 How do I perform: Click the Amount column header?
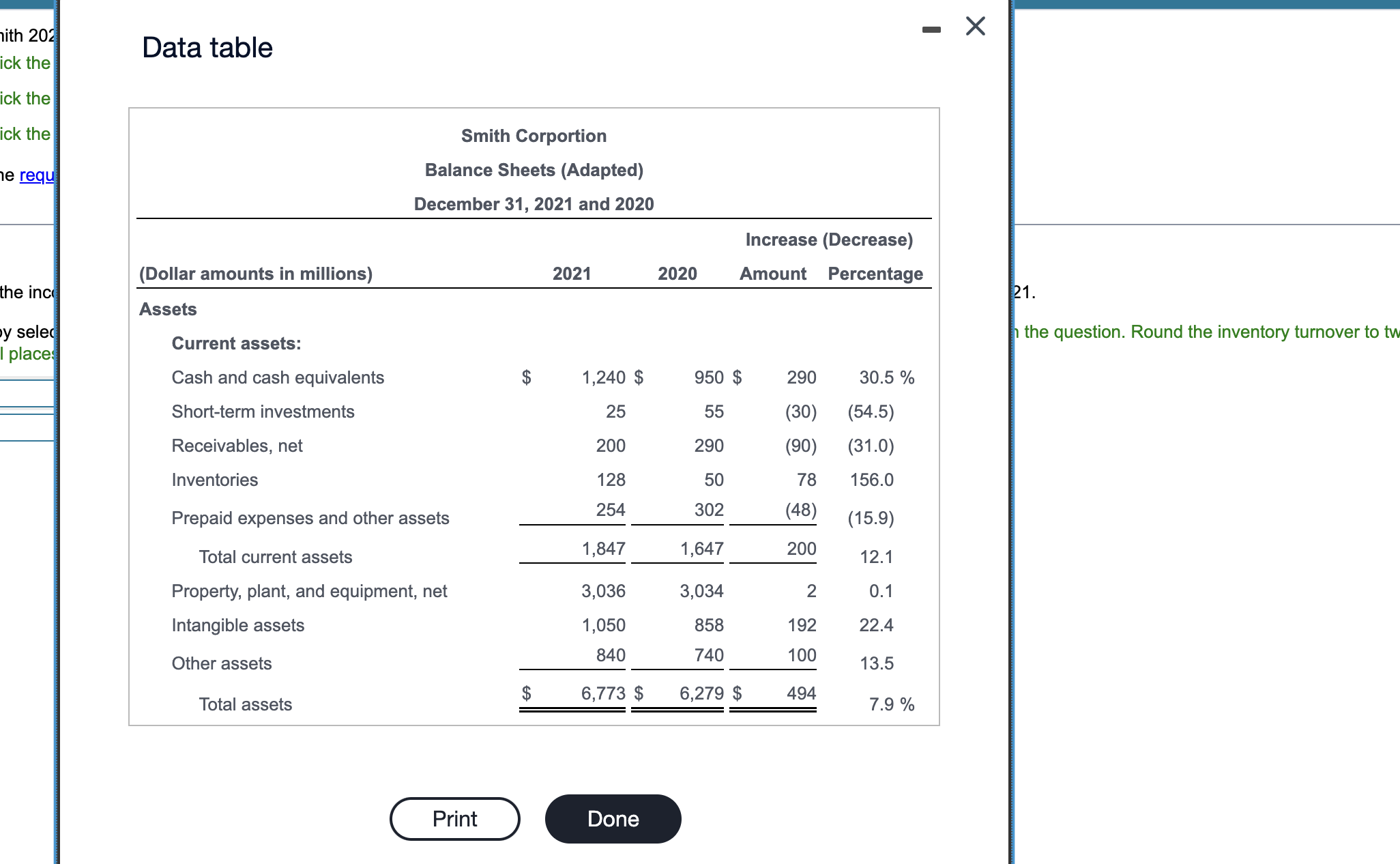(x=773, y=274)
